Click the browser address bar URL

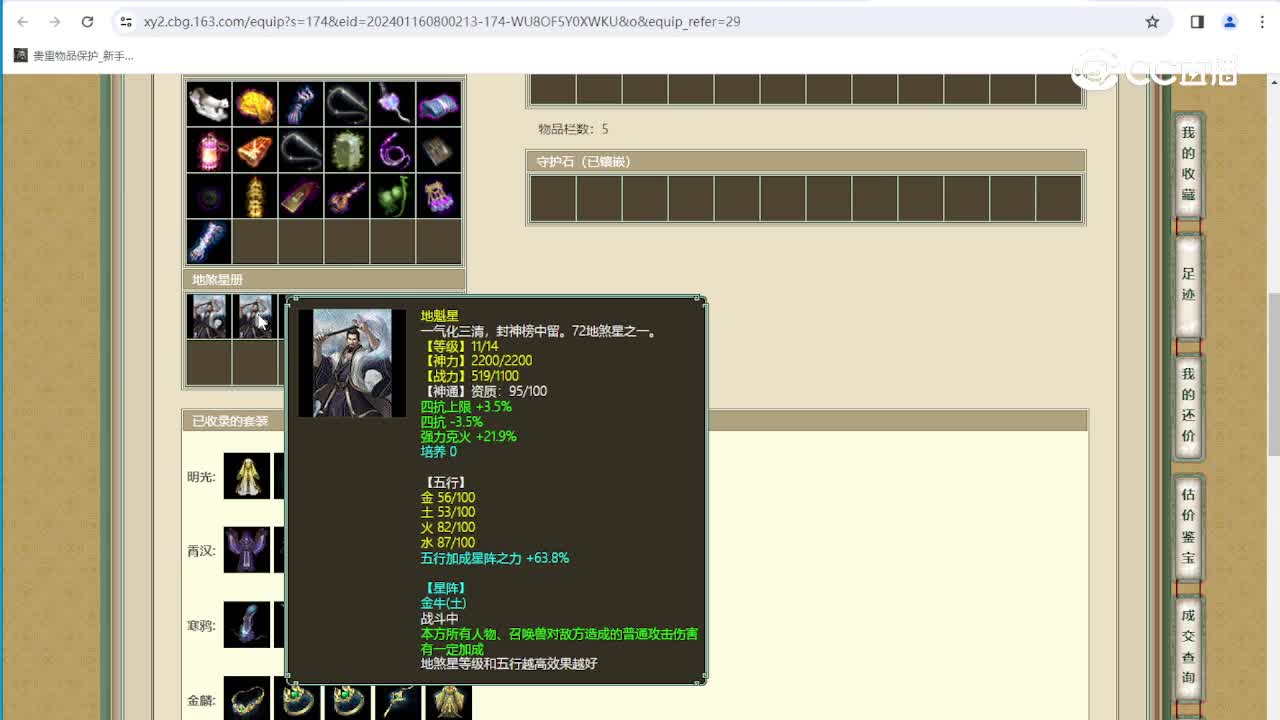(441, 21)
